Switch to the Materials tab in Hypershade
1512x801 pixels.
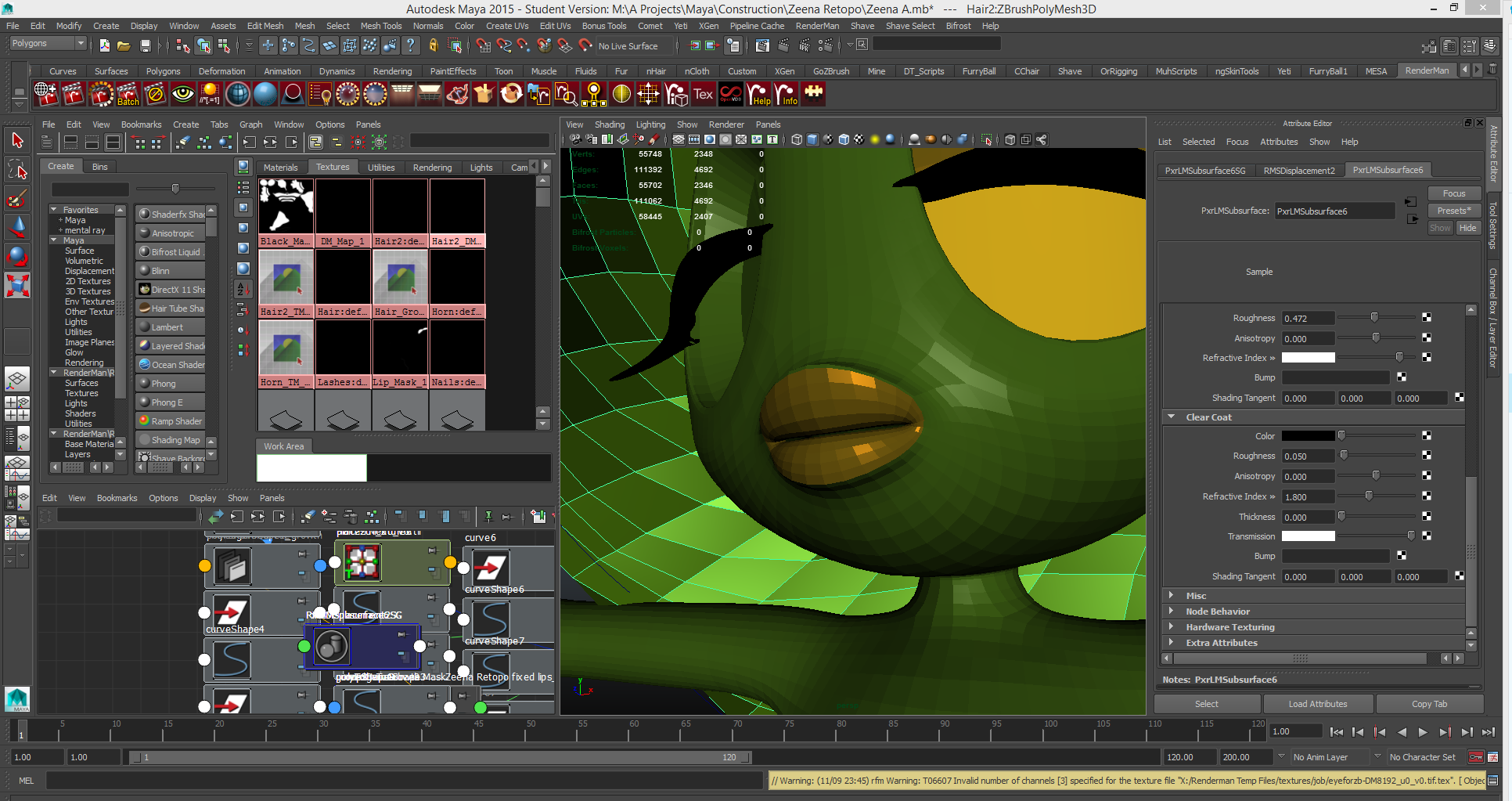pyautogui.click(x=280, y=168)
